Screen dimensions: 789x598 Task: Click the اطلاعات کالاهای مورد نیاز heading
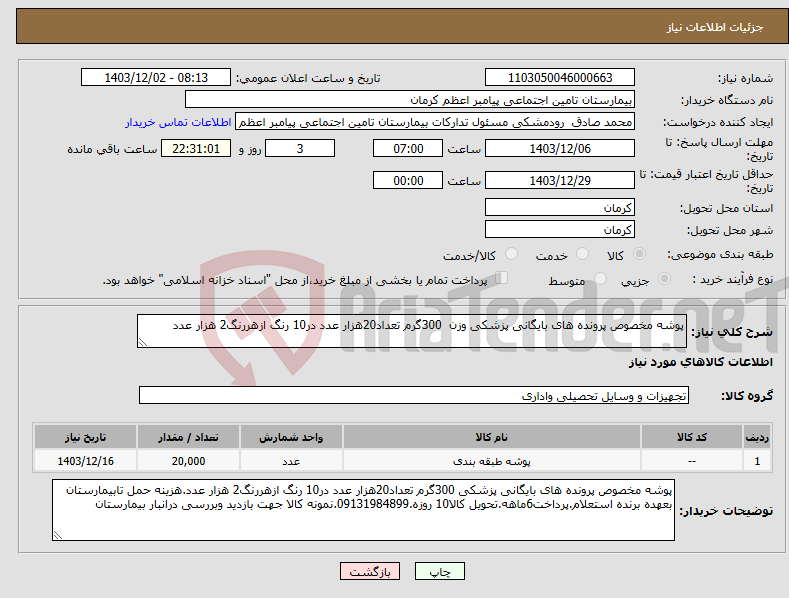(700, 362)
